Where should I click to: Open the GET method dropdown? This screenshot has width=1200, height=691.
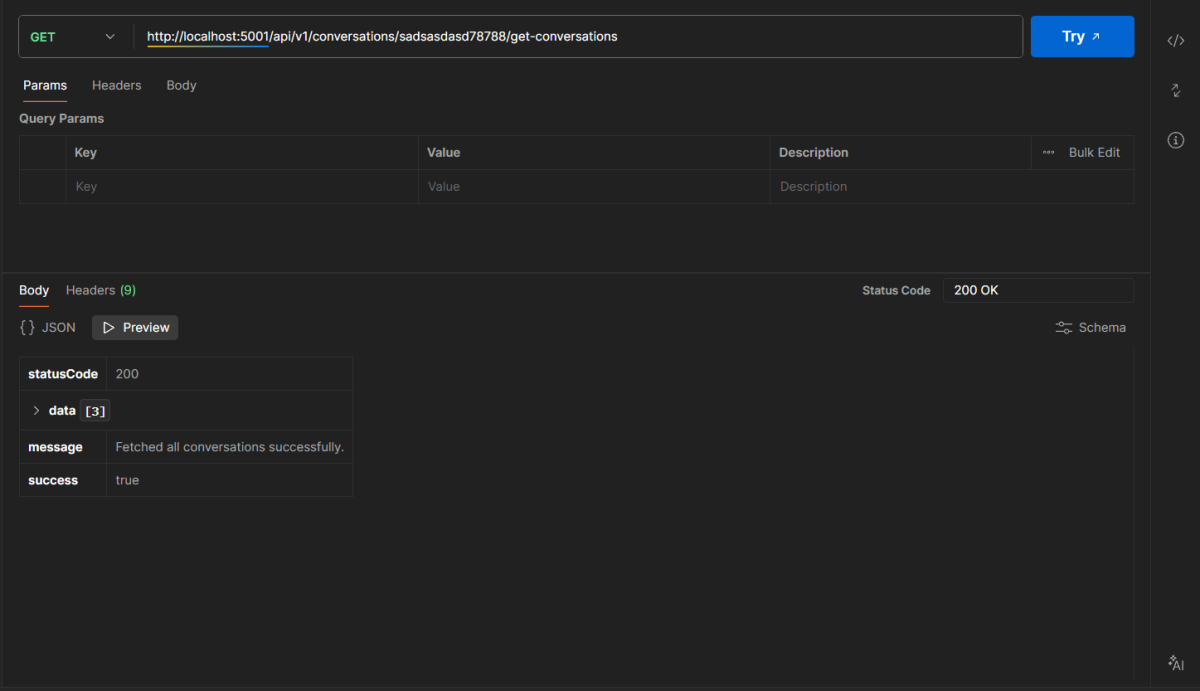tap(73, 37)
